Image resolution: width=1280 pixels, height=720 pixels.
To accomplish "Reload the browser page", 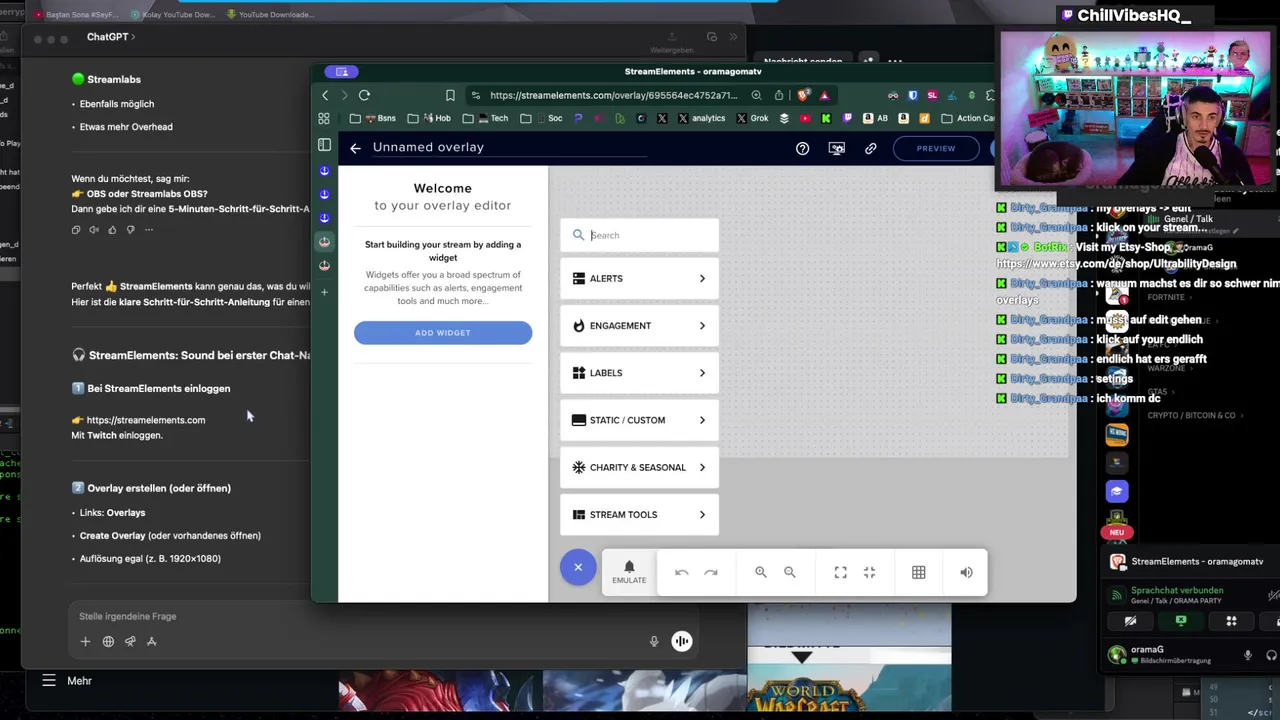I will coord(364,95).
